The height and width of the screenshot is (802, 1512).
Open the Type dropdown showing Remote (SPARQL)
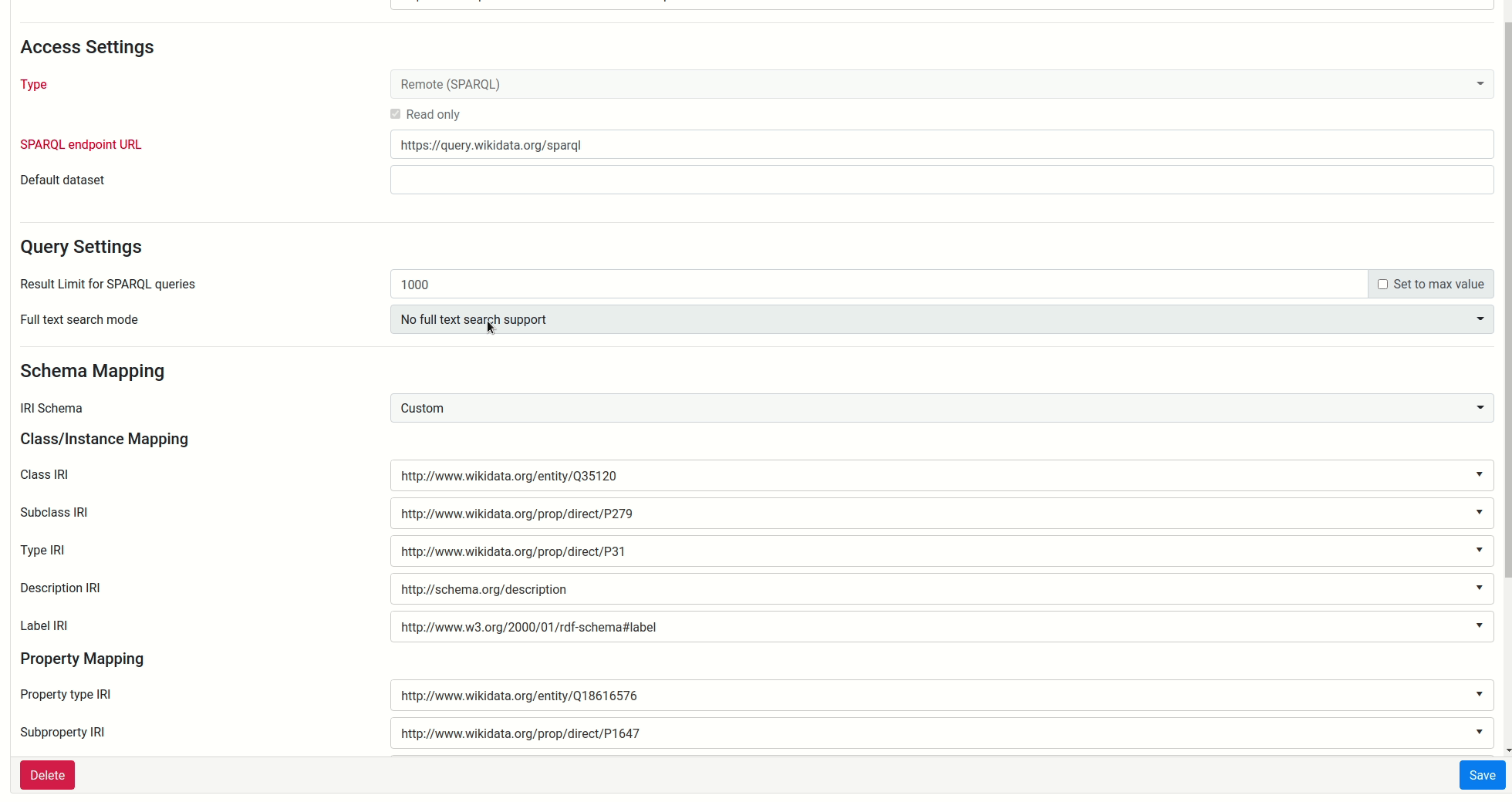coord(1479,83)
